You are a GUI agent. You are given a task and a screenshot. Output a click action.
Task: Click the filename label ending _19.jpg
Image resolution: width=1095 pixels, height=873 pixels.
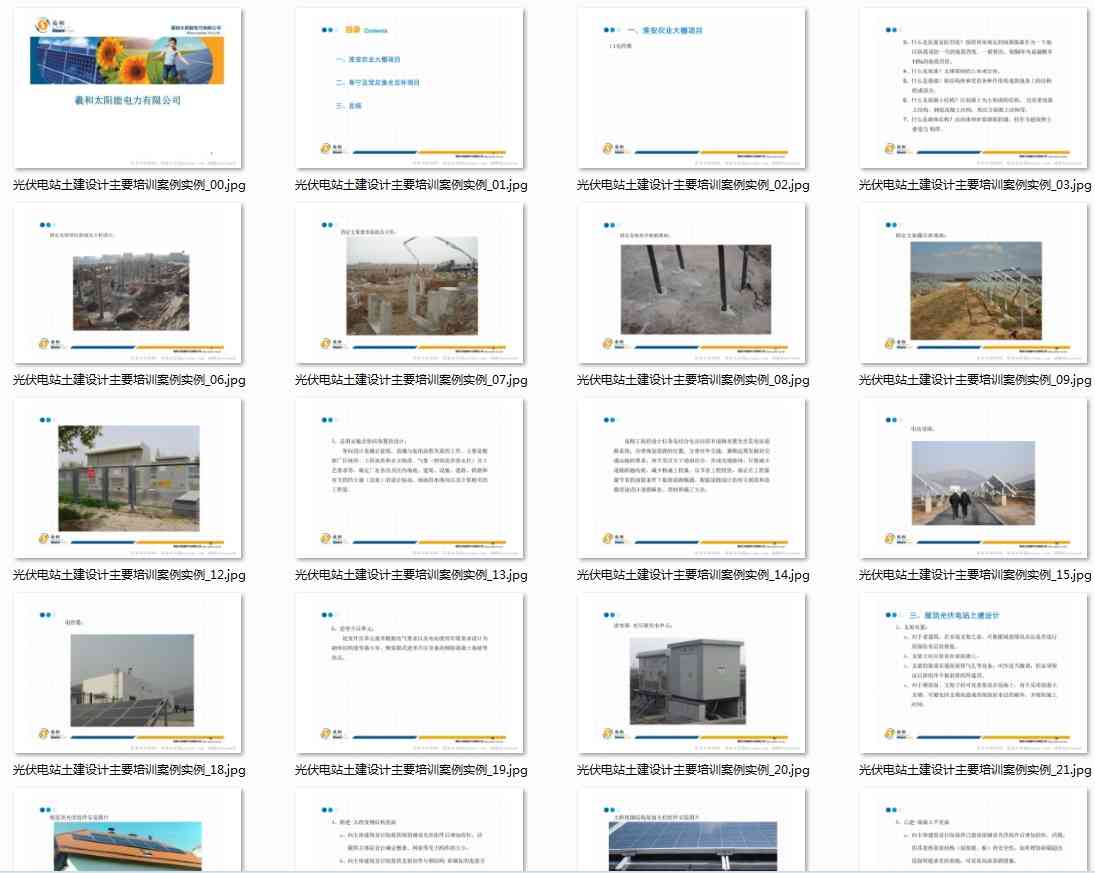click(x=411, y=770)
